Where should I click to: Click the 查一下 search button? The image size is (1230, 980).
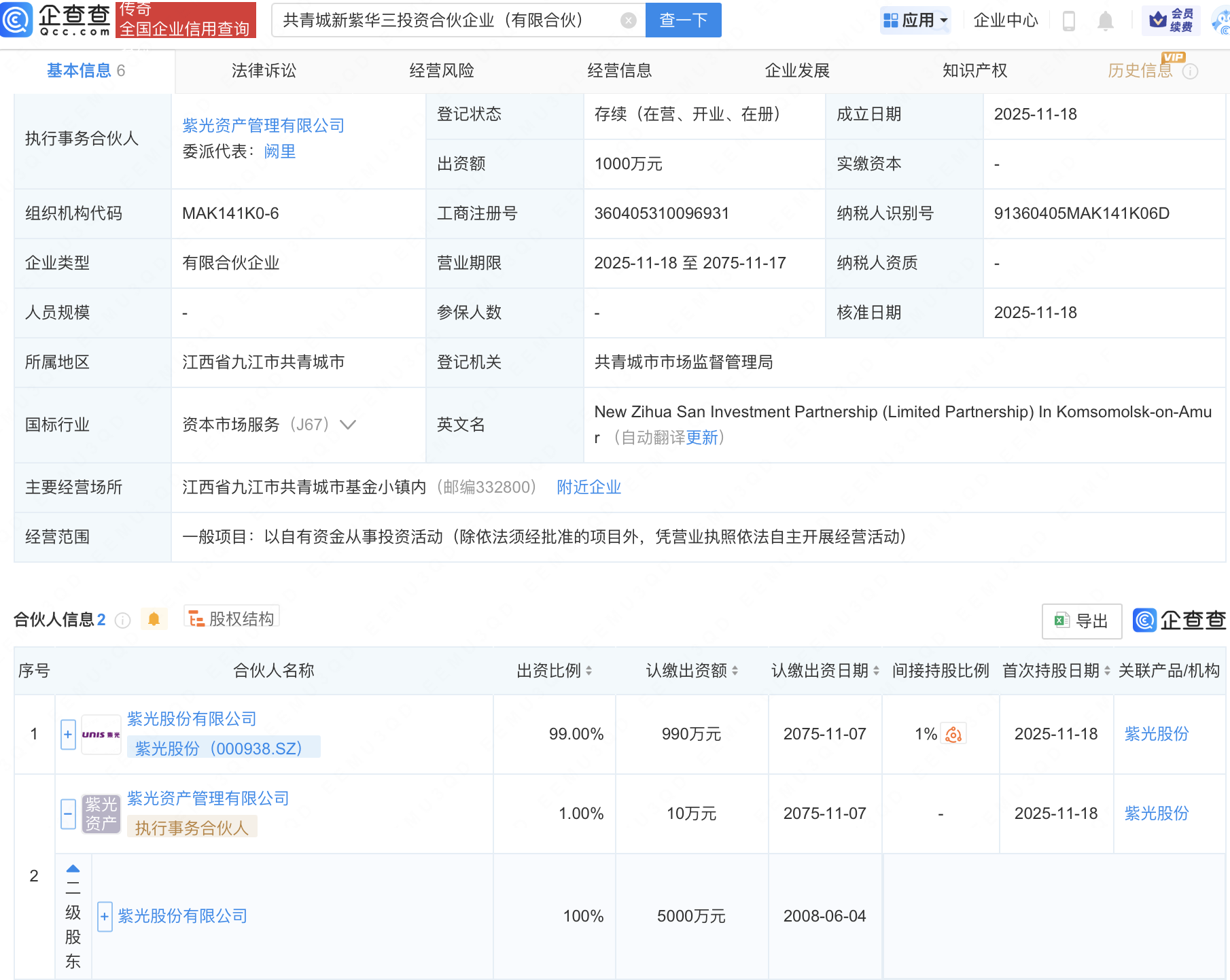click(x=683, y=20)
